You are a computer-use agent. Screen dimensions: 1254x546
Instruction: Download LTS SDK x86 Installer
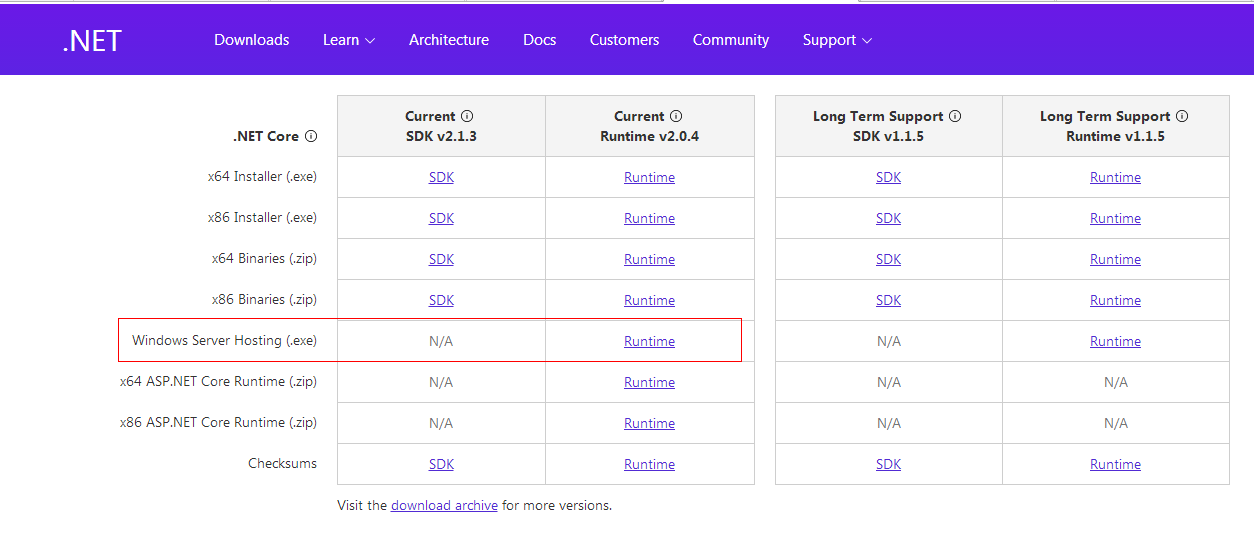click(889, 218)
